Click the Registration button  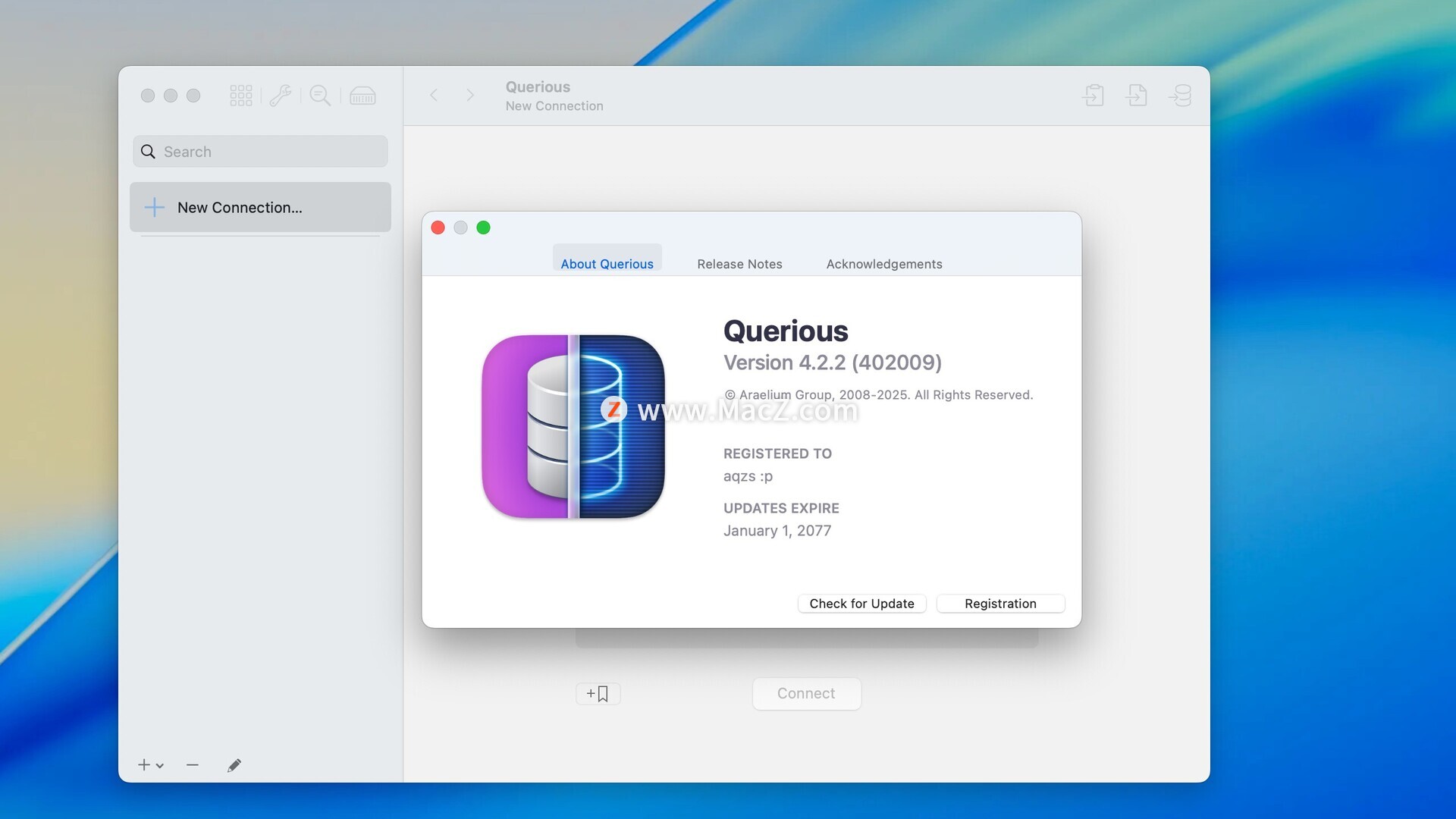1000,604
